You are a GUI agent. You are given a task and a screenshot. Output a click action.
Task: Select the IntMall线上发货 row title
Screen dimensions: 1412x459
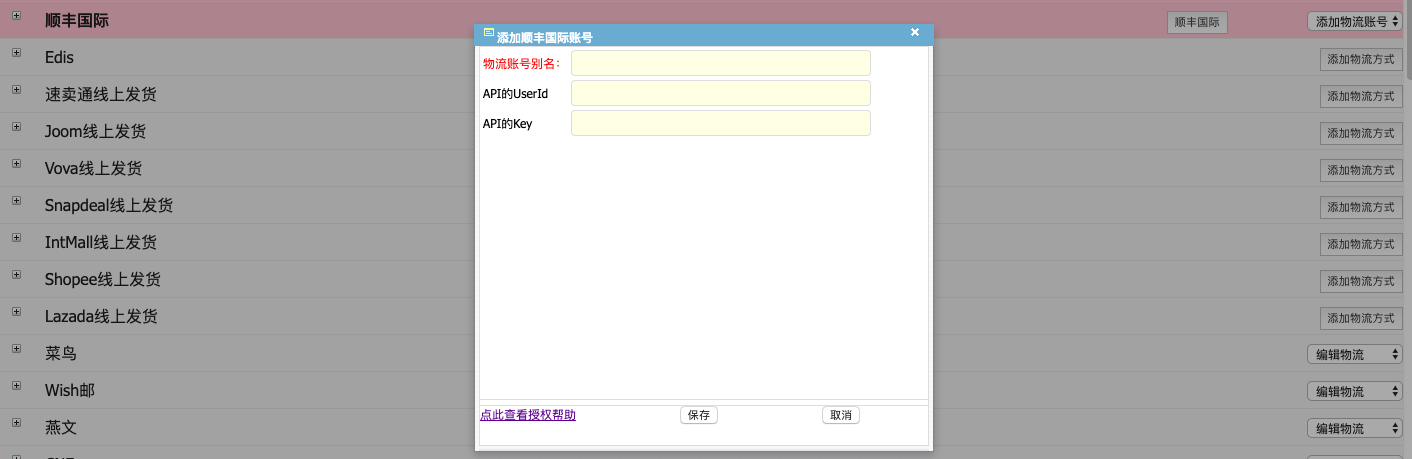click(101, 242)
